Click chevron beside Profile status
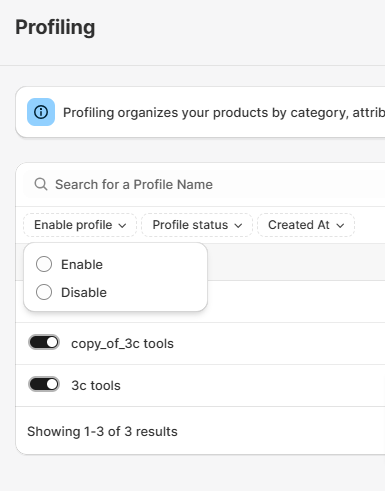The height and width of the screenshot is (491, 385). (x=238, y=226)
